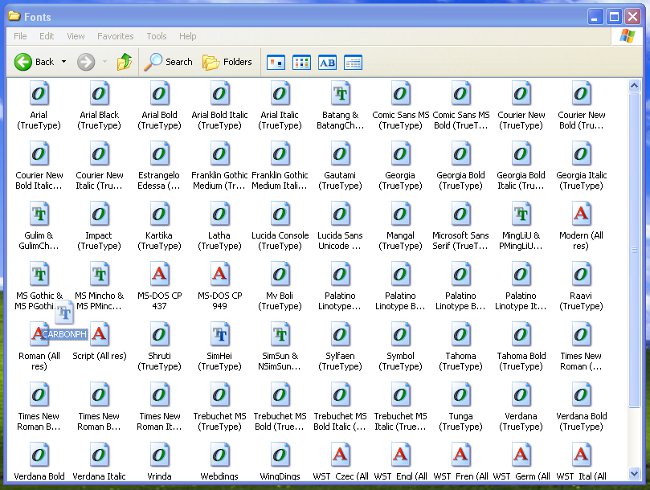This screenshot has width=650, height=490.
Task: Select the Modern (All res) font
Action: (x=581, y=214)
